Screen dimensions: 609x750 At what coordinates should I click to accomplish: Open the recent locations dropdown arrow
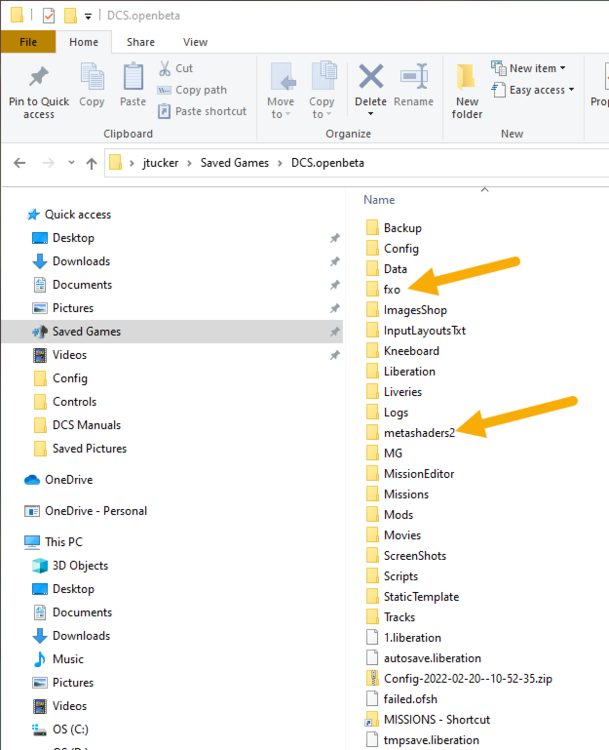(71, 163)
